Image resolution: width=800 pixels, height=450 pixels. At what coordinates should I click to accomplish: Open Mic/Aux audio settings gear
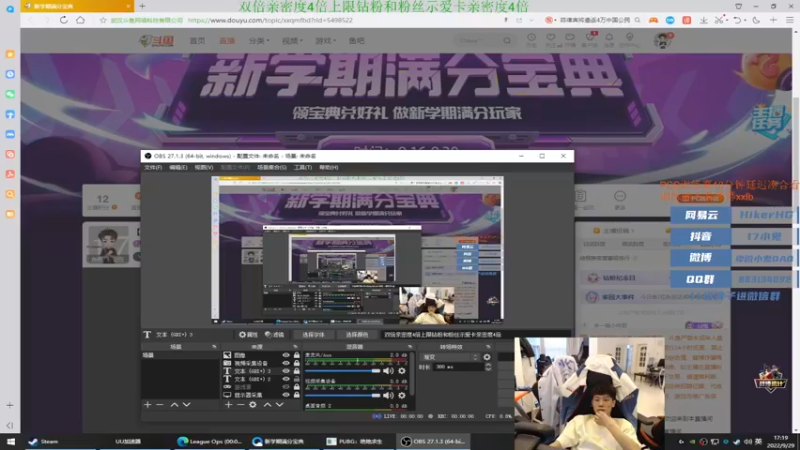[402, 371]
